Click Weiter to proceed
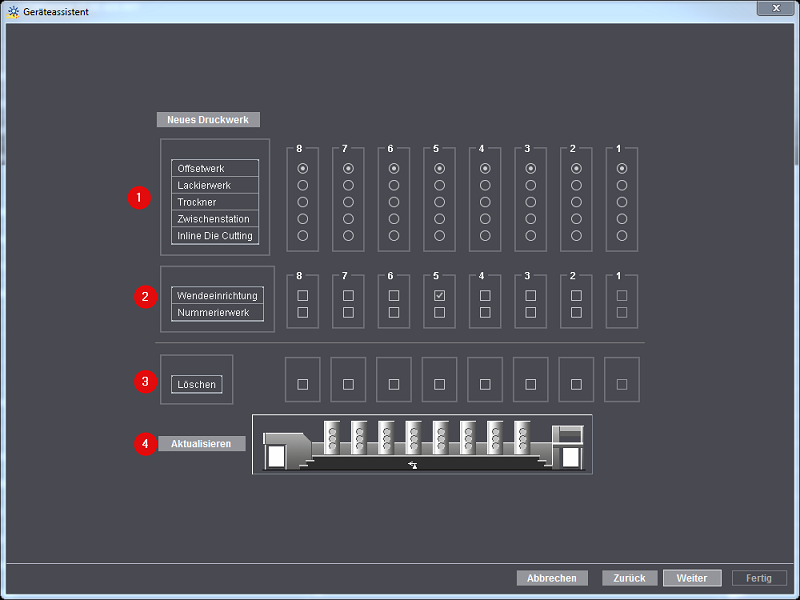Image resolution: width=800 pixels, height=600 pixels. pyautogui.click(x=691, y=578)
